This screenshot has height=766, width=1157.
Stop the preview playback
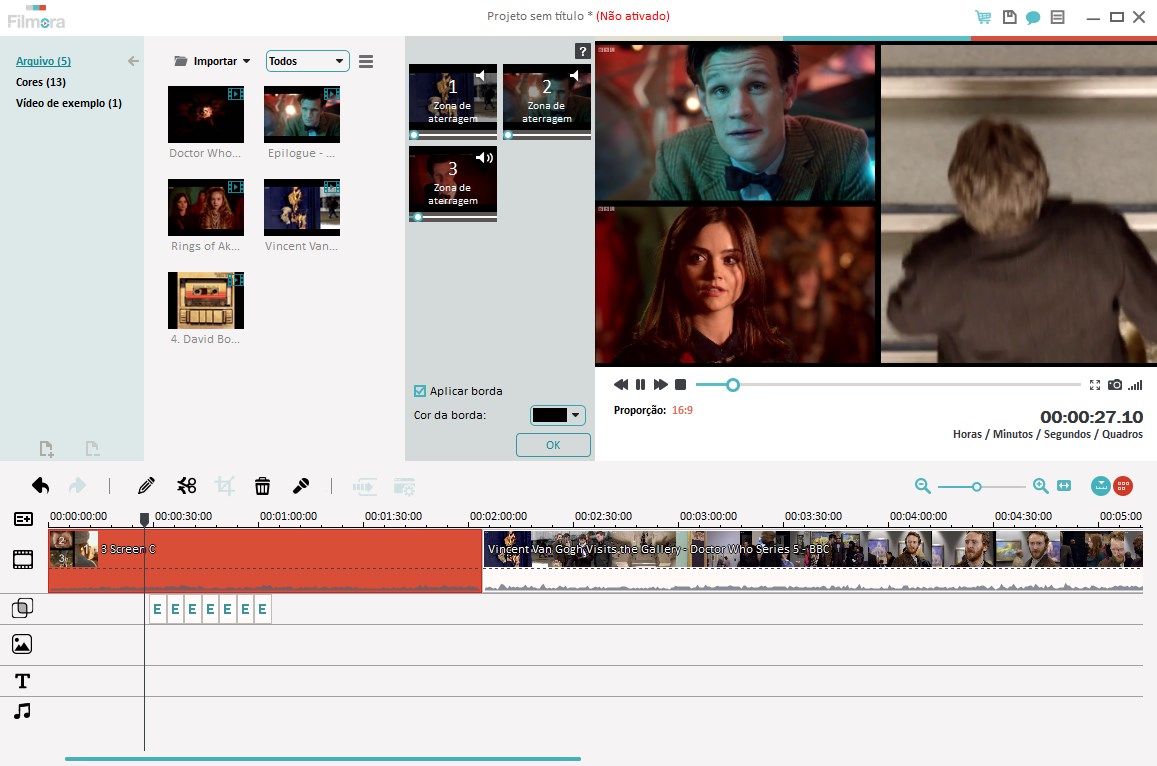[681, 384]
